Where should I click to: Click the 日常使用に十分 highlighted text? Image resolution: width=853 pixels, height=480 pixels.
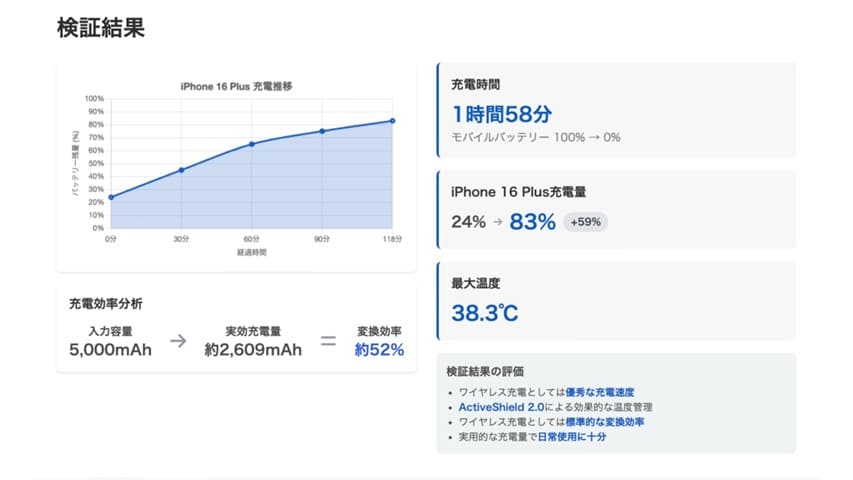click(x=572, y=437)
